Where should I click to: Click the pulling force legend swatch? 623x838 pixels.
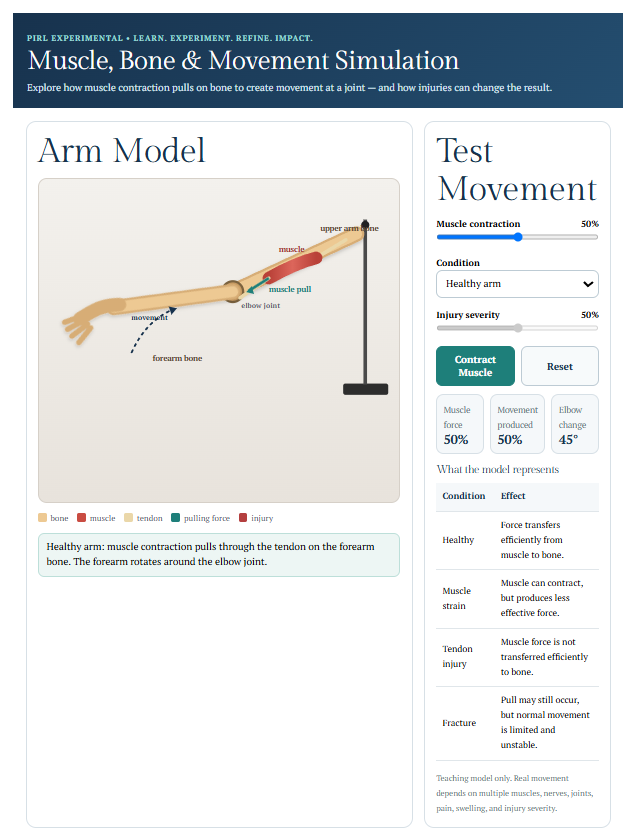coord(175,517)
